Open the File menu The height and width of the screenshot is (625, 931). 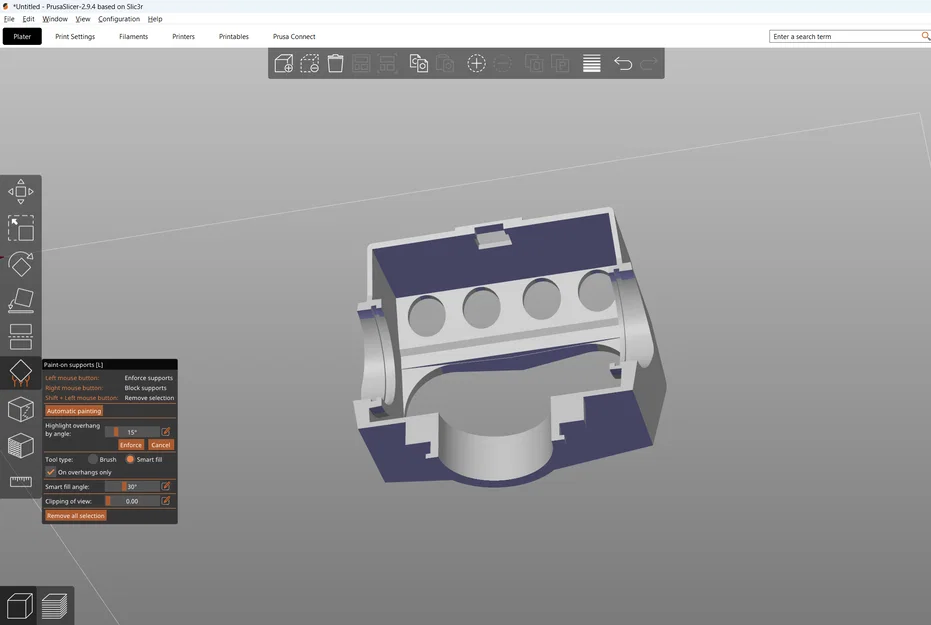10,19
